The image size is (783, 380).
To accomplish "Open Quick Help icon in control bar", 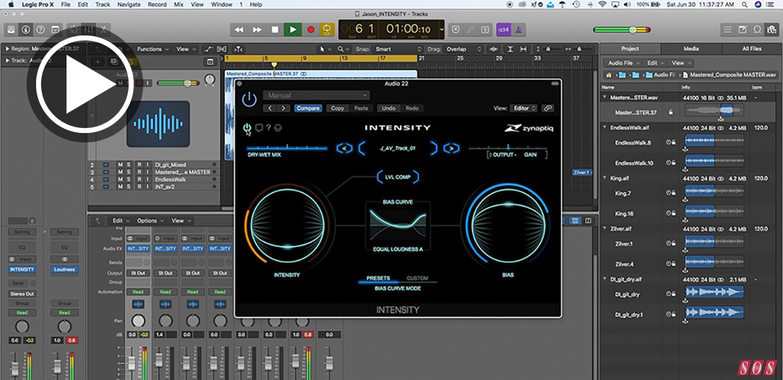I will point(40,29).
